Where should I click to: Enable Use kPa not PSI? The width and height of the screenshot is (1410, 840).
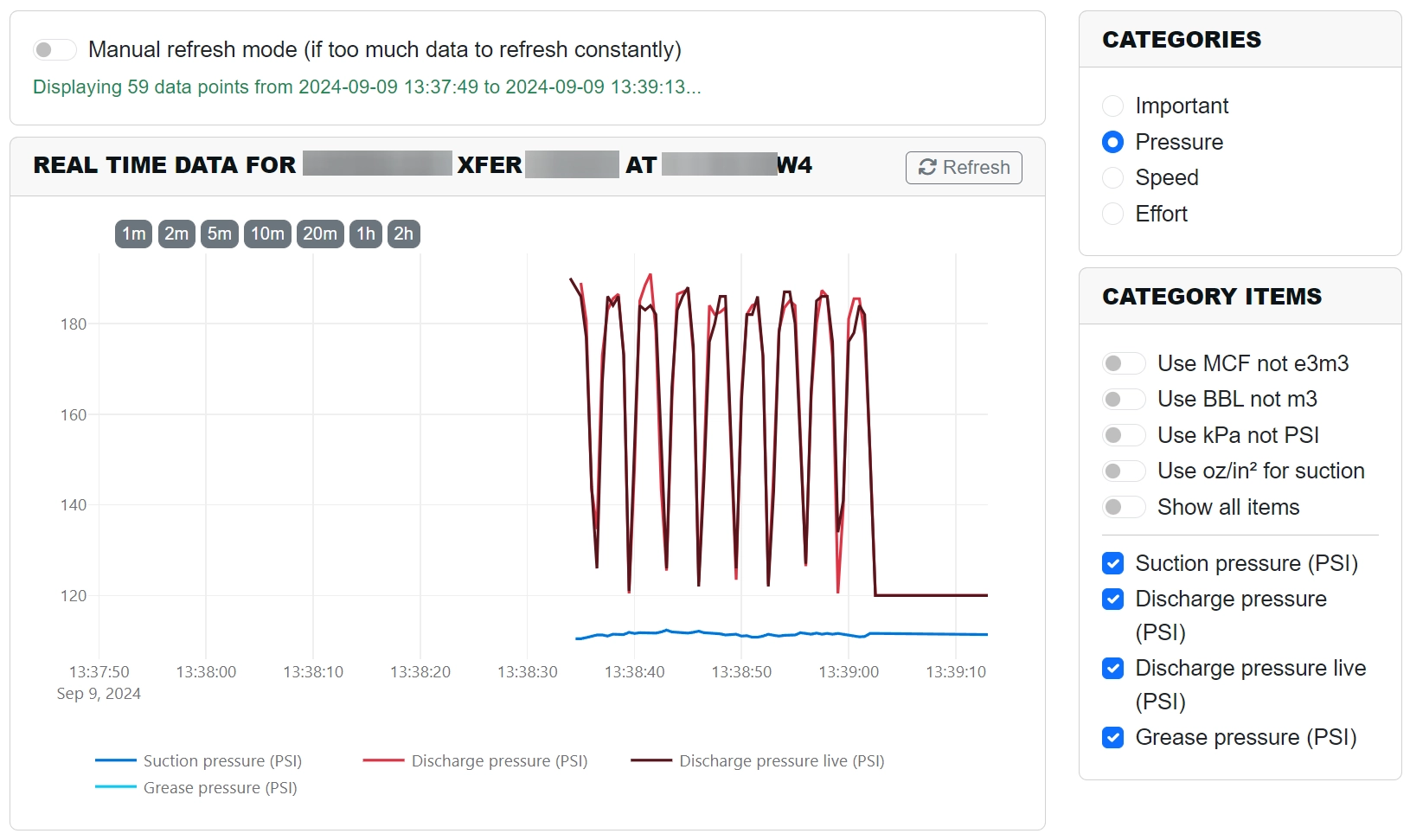click(x=1124, y=434)
